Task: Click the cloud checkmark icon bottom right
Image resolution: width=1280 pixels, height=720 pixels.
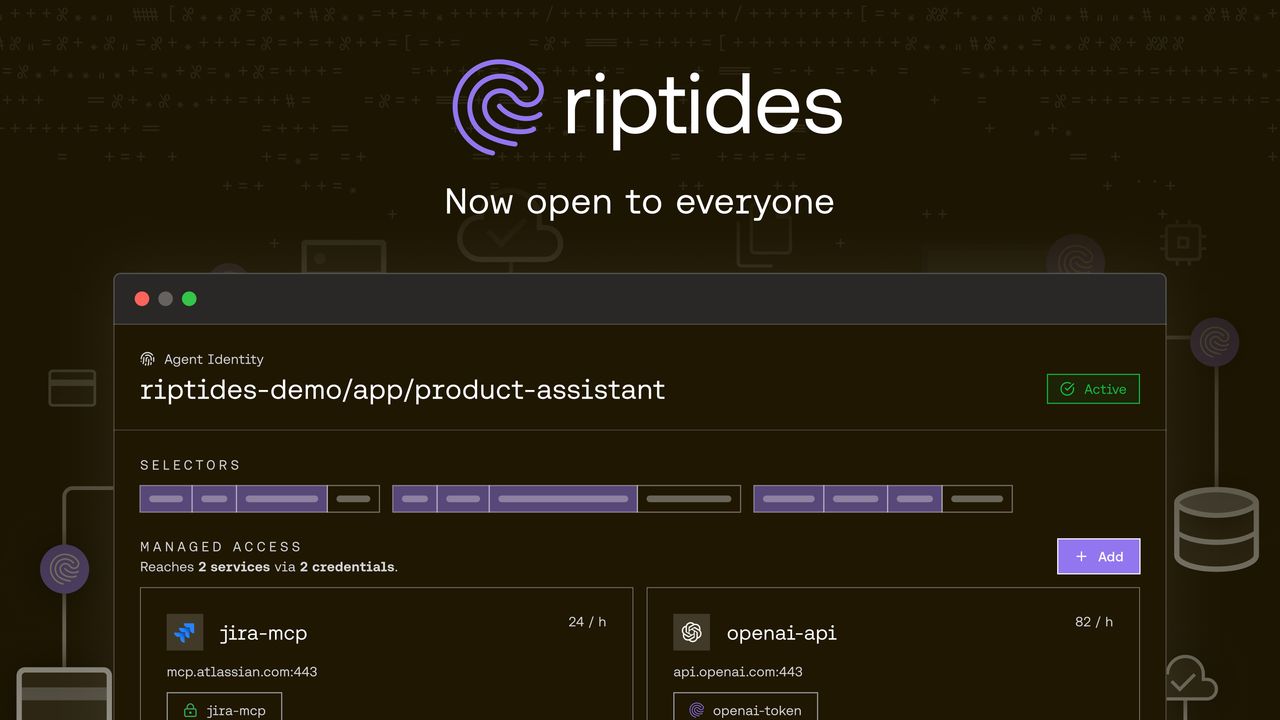Action: (1190, 679)
